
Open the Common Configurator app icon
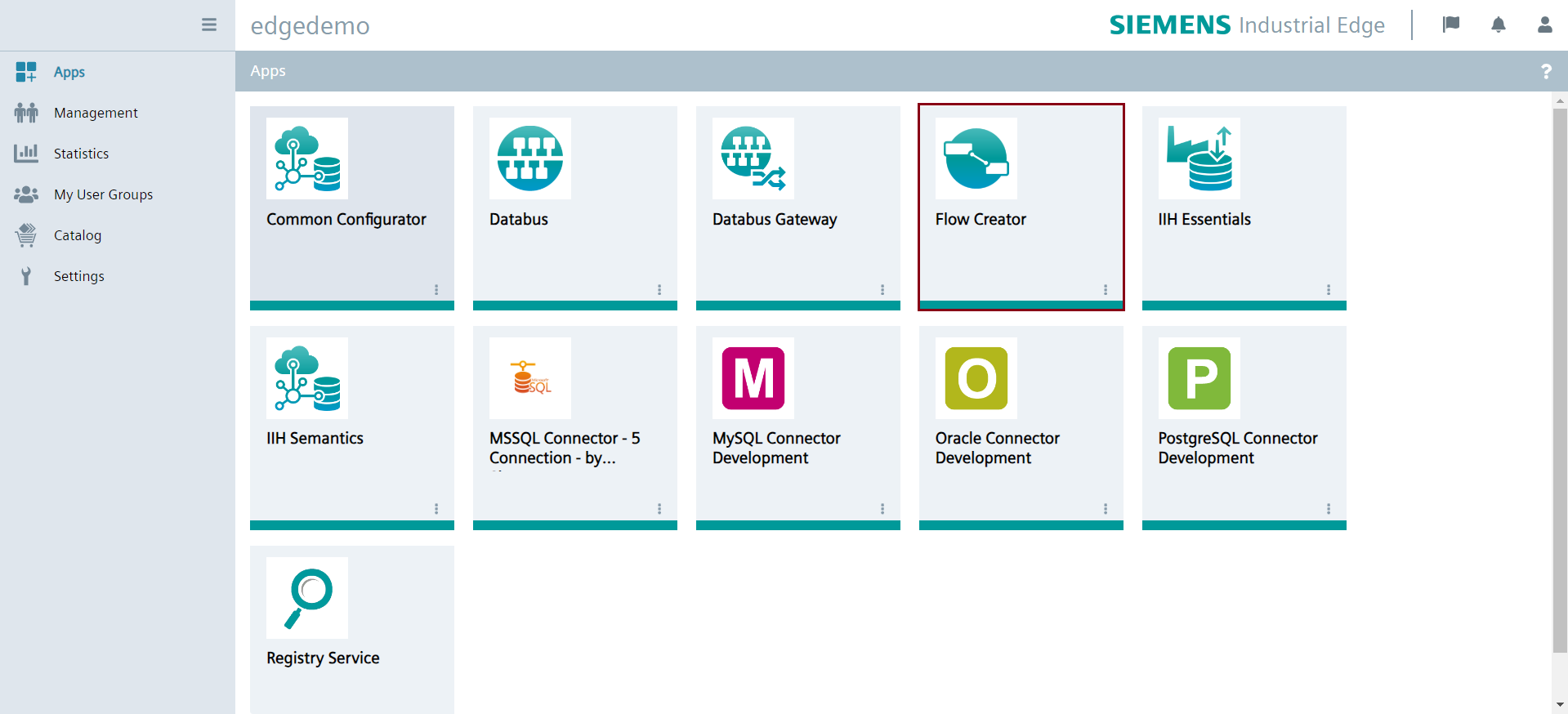(x=306, y=158)
